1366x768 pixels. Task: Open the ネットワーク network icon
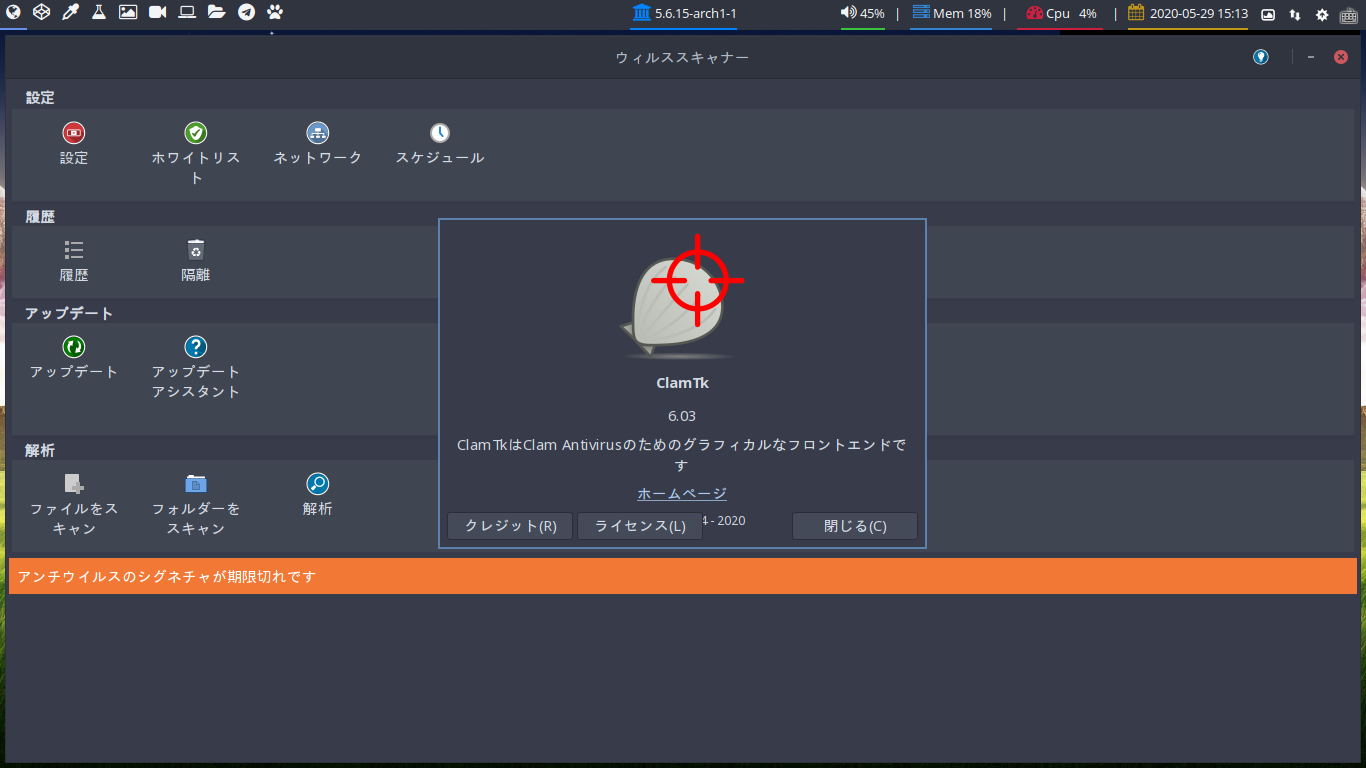pyautogui.click(x=318, y=133)
